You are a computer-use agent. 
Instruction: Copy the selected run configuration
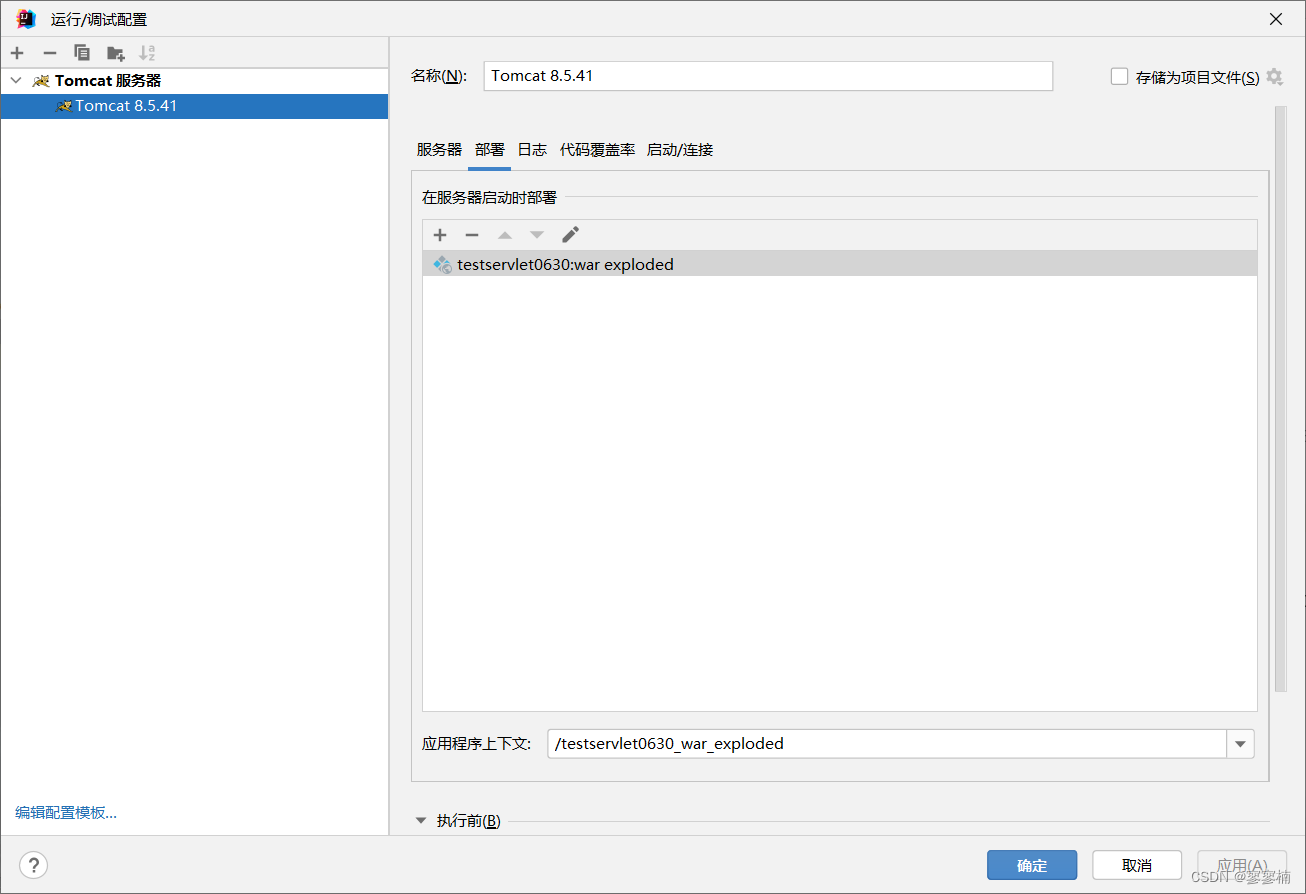click(x=82, y=53)
